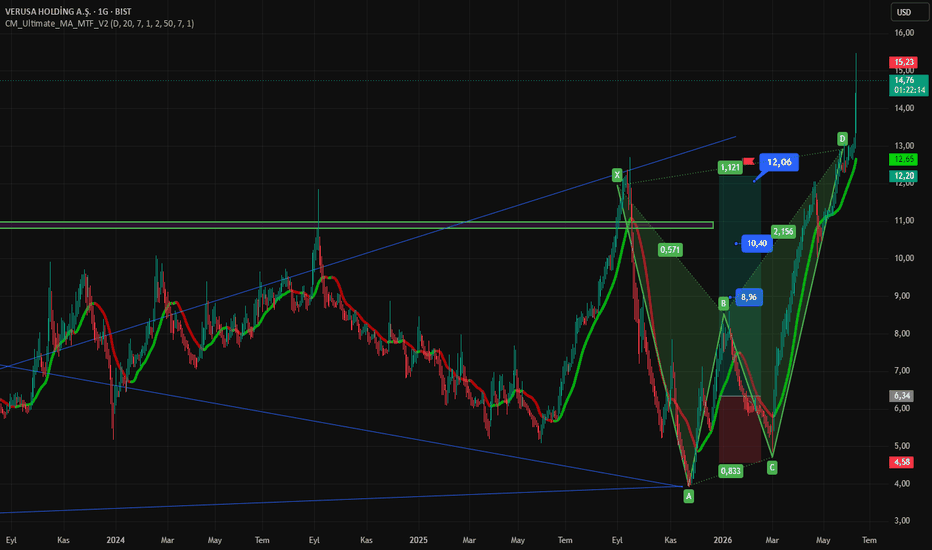Click the 1,121 ratio label
Viewport: 932px width, 550px height.
(x=730, y=168)
